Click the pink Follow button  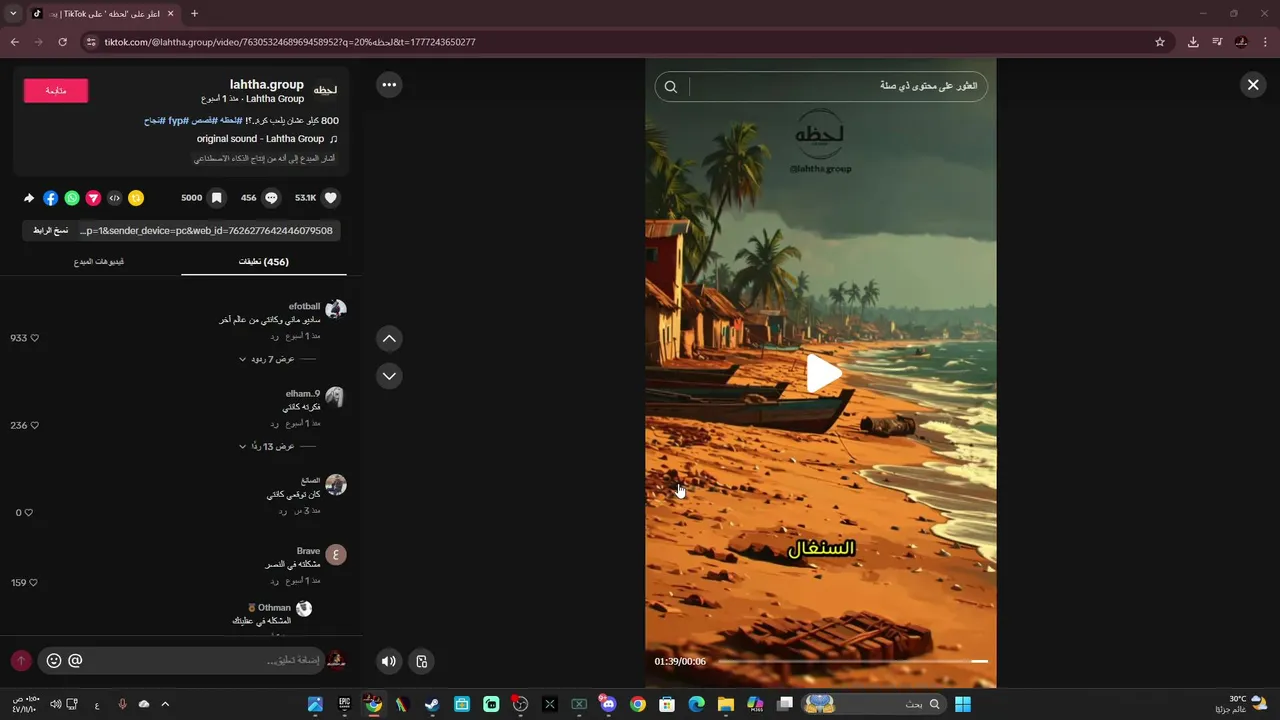click(56, 90)
